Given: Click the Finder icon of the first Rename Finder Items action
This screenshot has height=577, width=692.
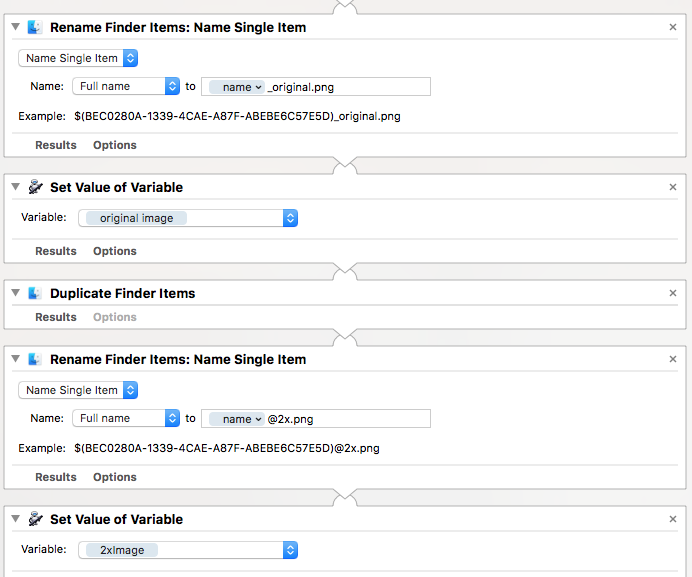Looking at the screenshot, I should coord(35,27).
